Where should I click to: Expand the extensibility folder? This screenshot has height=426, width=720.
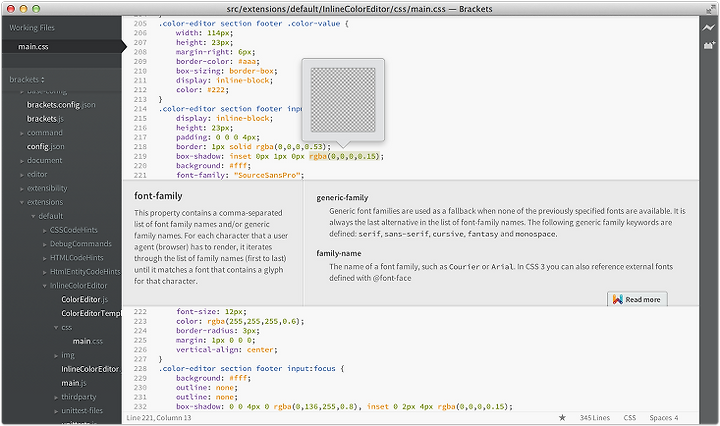[22, 189]
